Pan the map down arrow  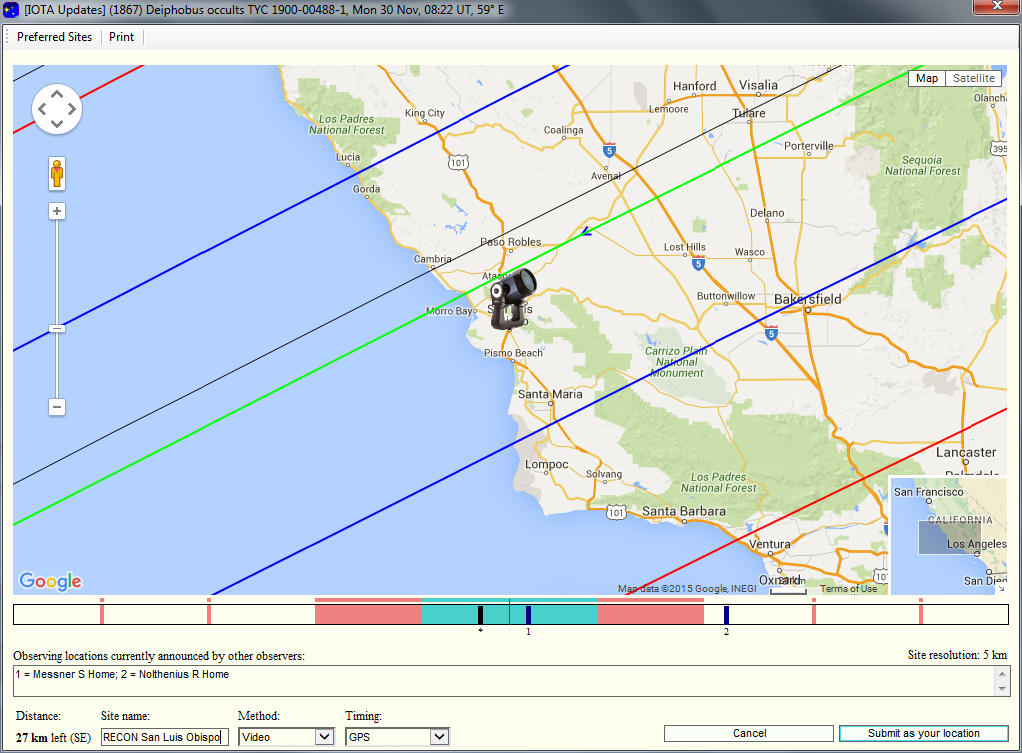tap(57, 123)
